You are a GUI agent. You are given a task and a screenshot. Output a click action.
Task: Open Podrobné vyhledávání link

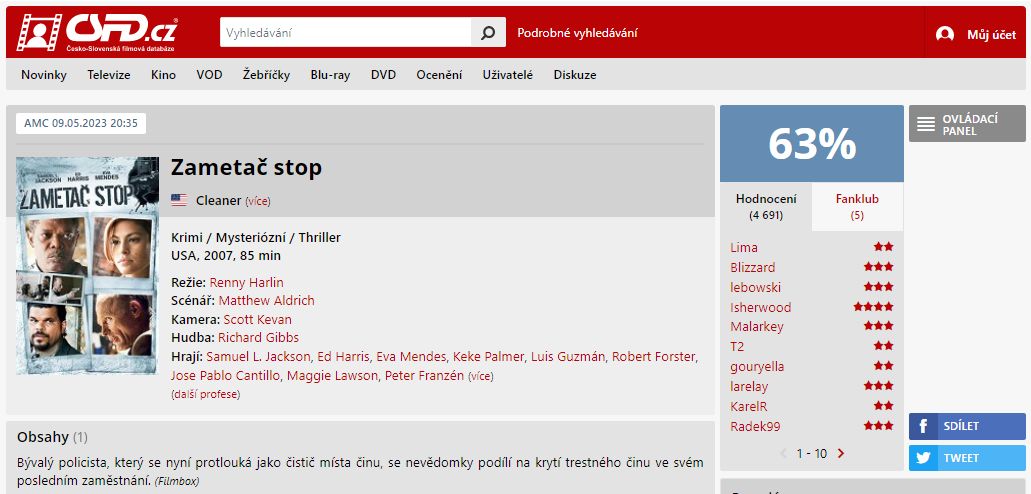point(577,33)
